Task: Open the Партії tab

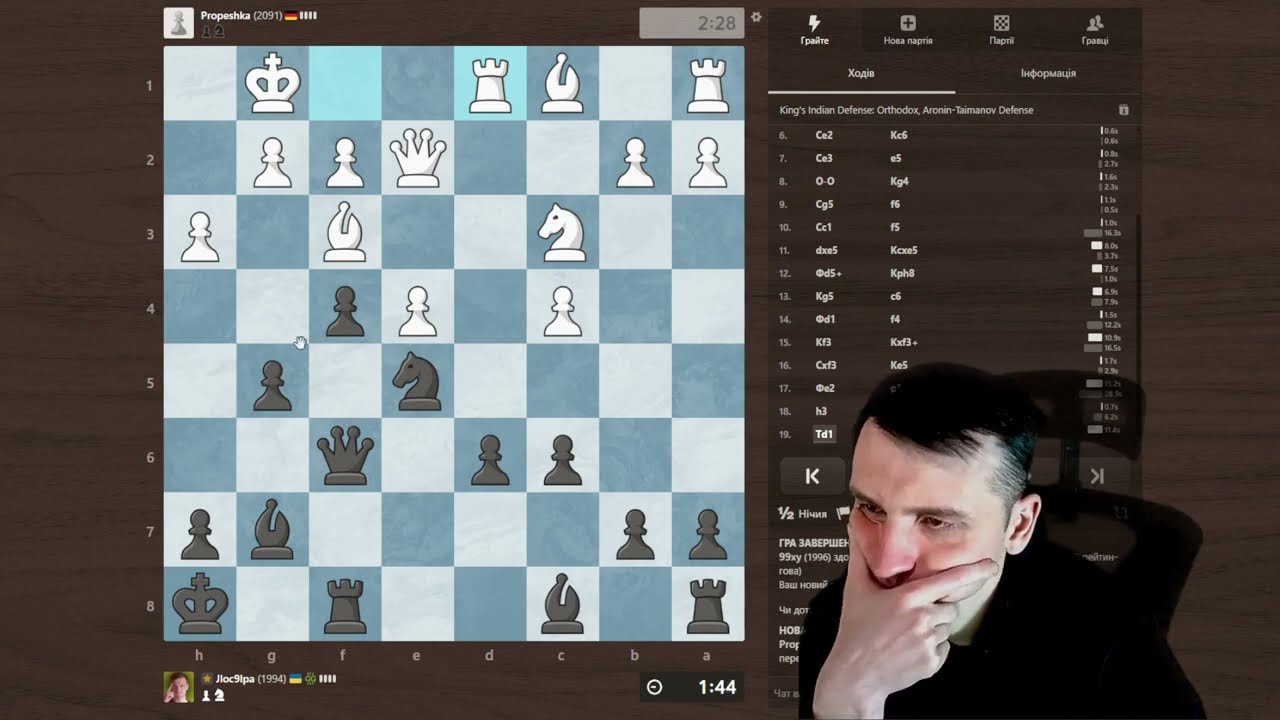Action: [1001, 30]
